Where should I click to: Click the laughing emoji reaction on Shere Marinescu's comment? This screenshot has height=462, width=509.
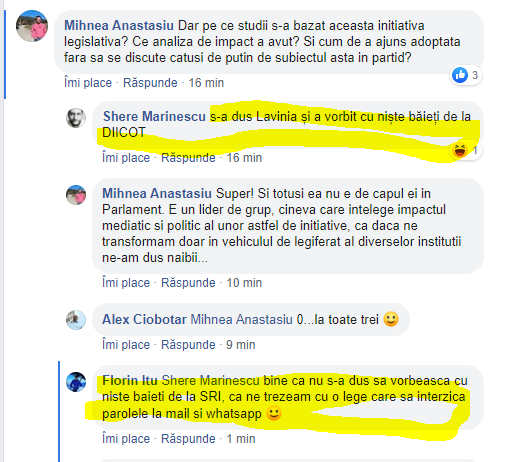460,150
